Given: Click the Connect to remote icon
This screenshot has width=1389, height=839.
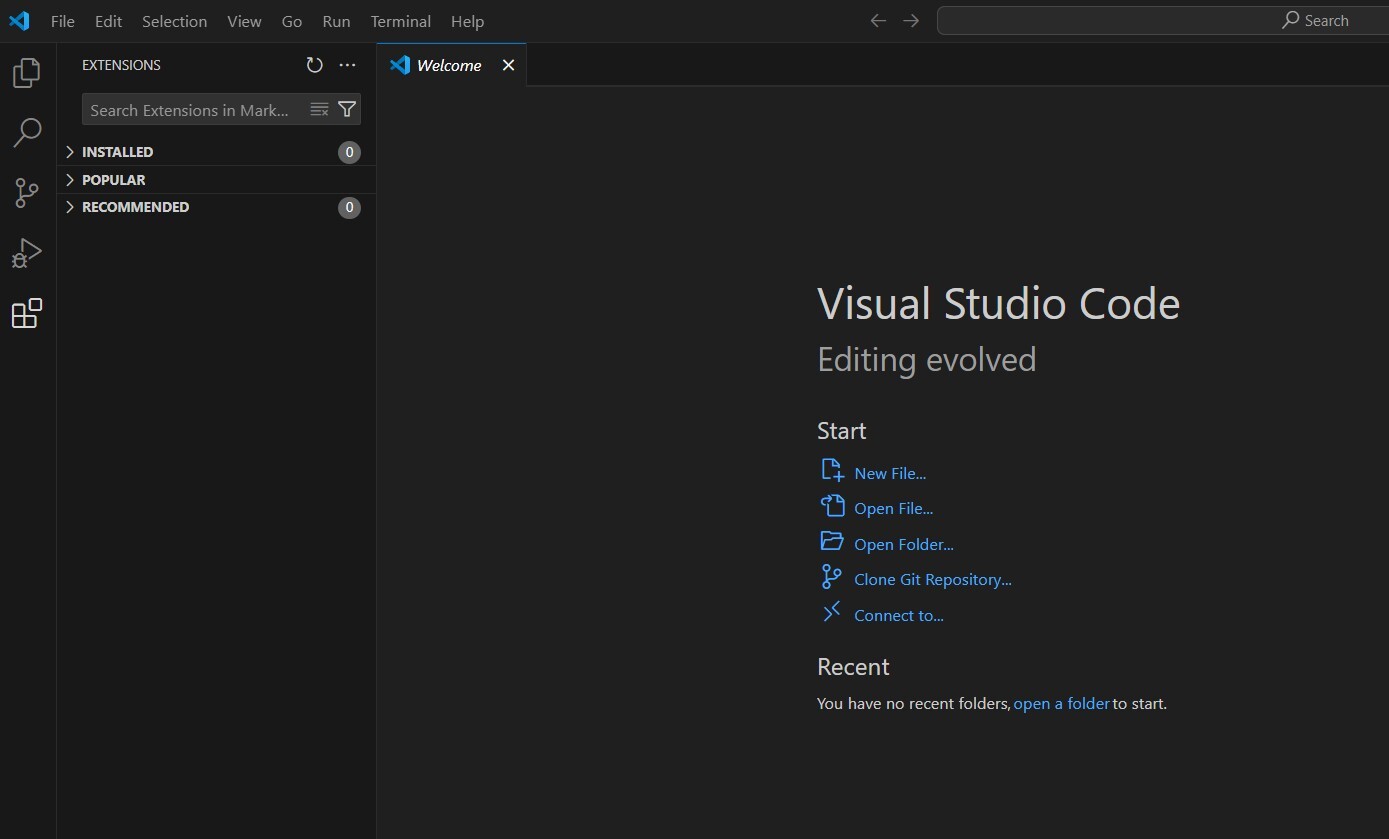Looking at the screenshot, I should (832, 612).
